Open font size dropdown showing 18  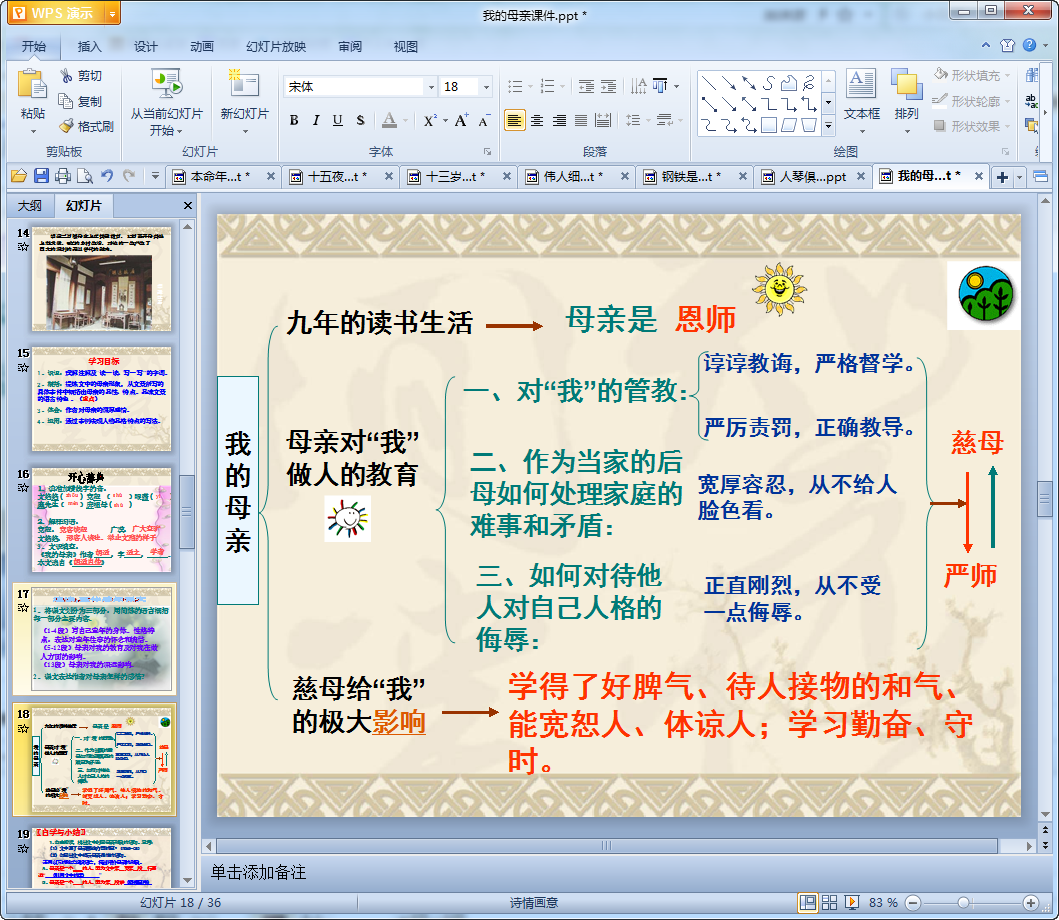coord(486,86)
